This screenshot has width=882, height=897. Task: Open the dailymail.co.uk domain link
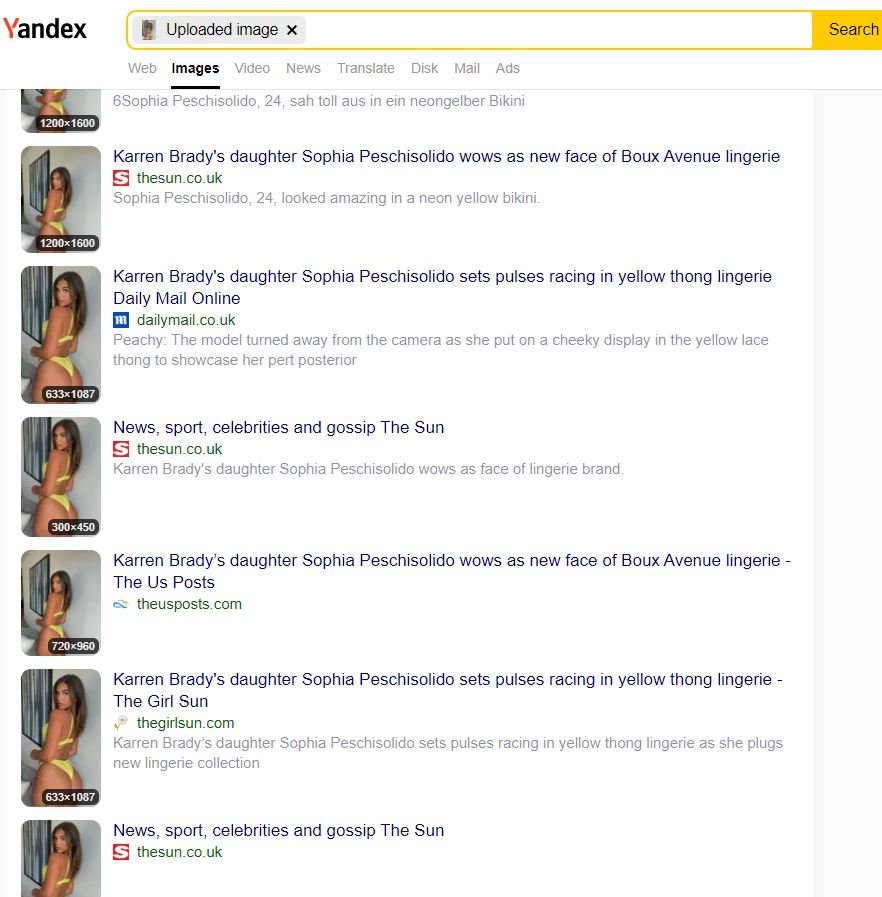tap(186, 320)
